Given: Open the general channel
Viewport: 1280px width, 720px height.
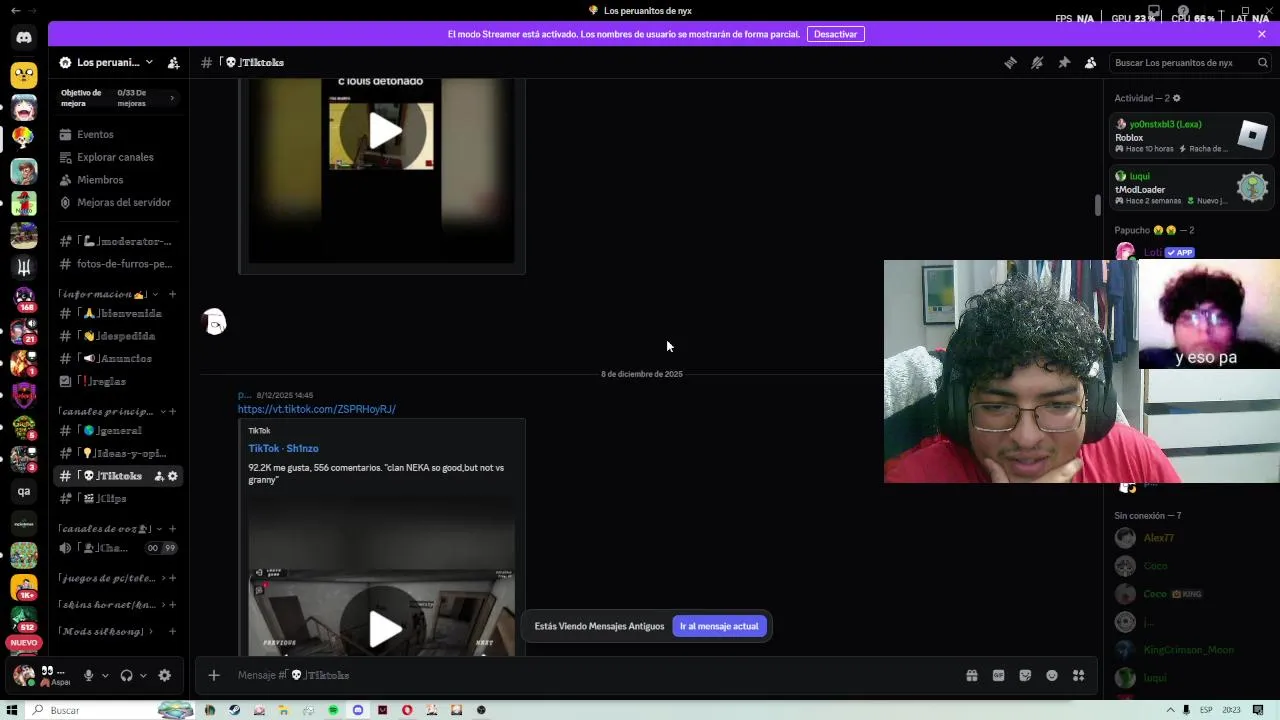Looking at the screenshot, I should tap(118, 430).
